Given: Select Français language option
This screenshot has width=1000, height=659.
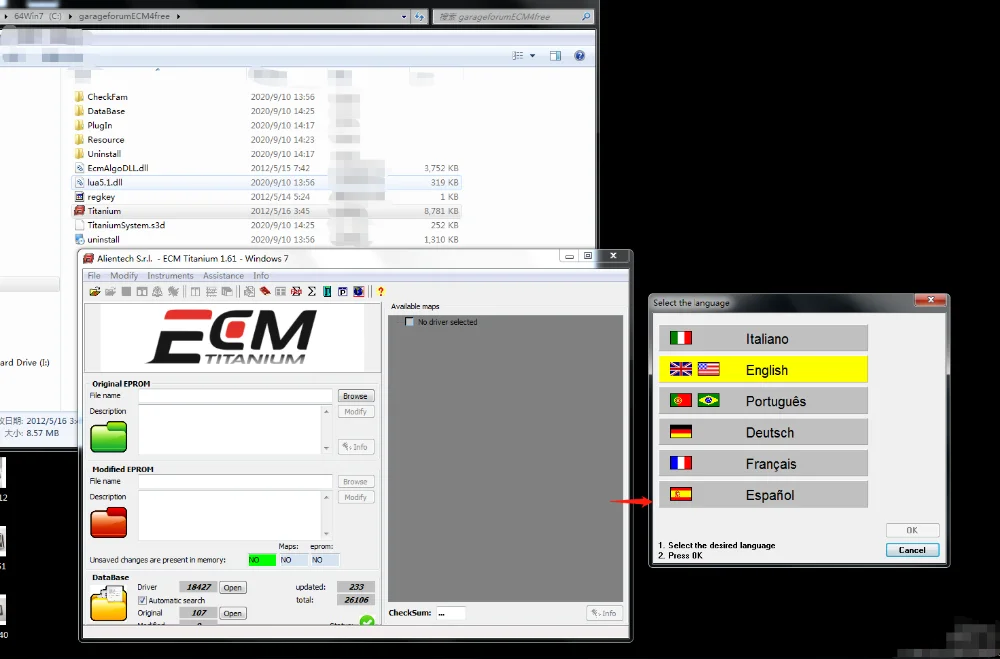Looking at the screenshot, I should point(763,463).
